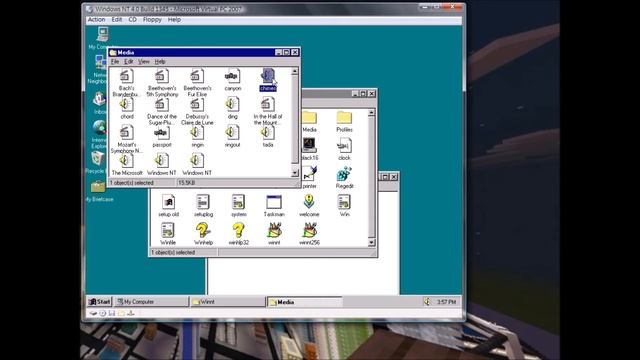This screenshot has width=640, height=360.
Task: Select the tada sound file
Action: click(268, 133)
